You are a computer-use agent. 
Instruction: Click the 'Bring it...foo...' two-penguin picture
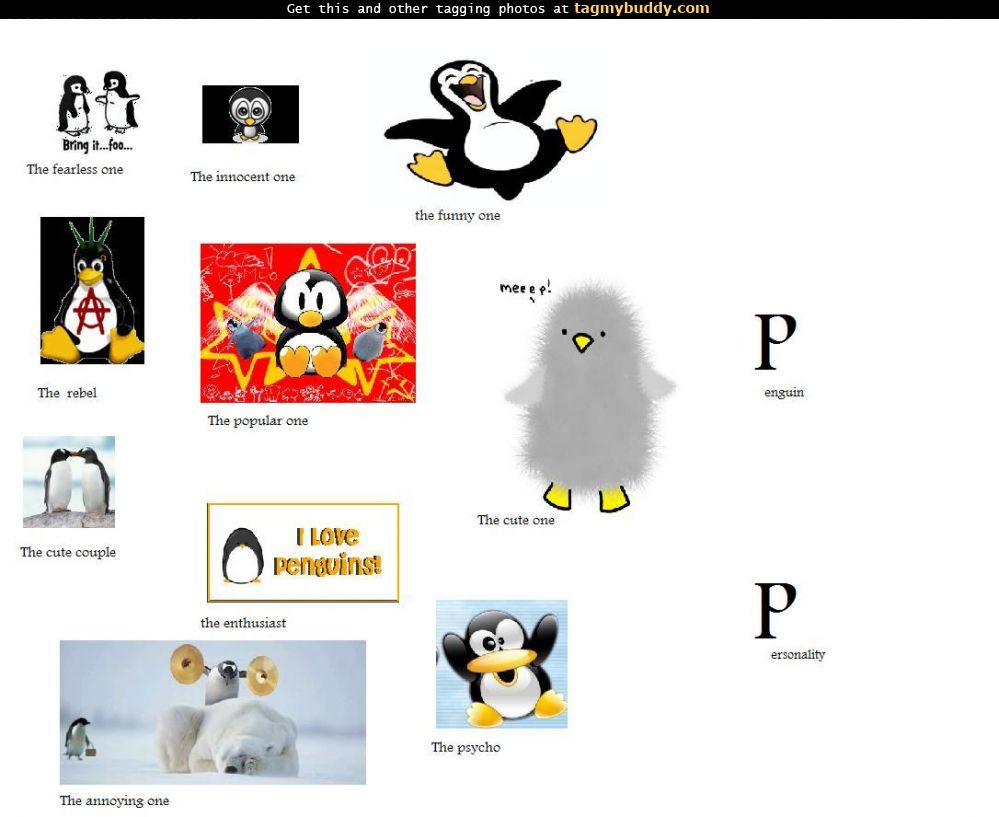tap(98, 112)
